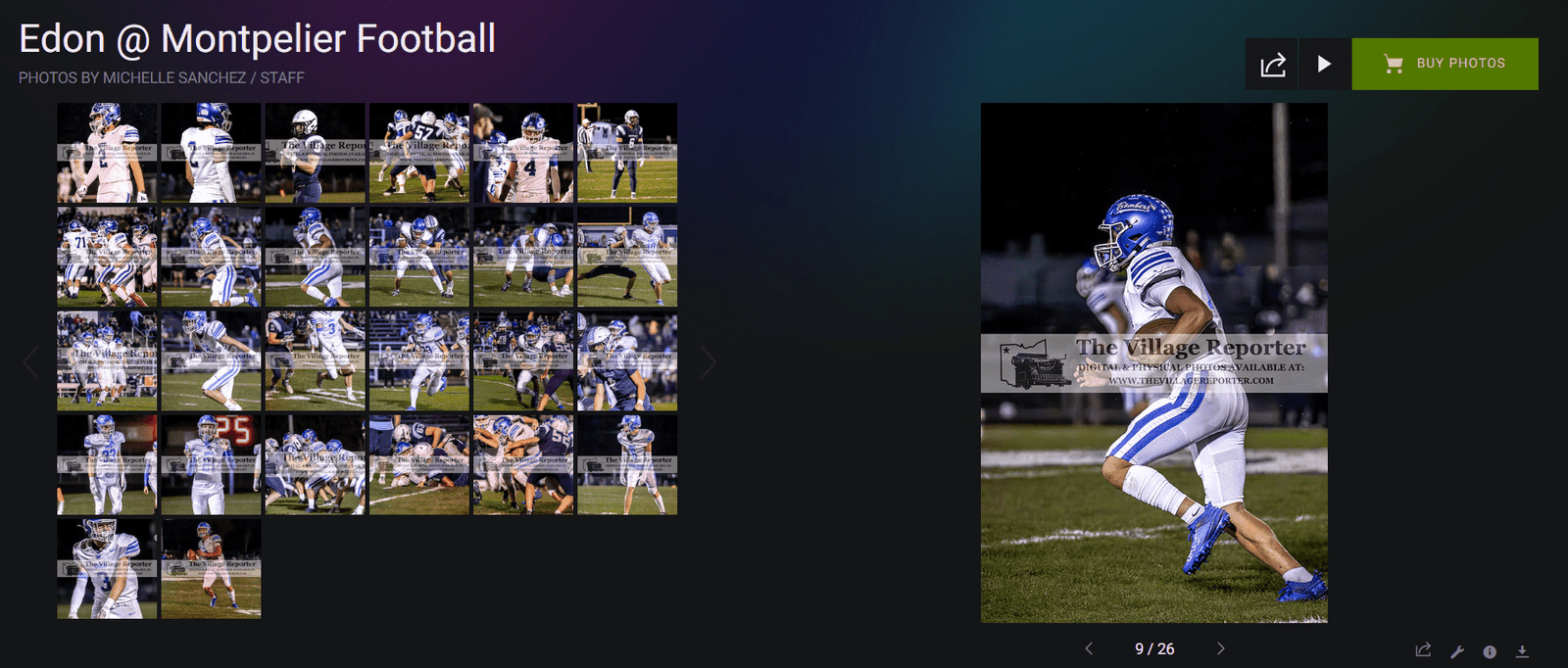Click the large main photo of running player
Image resolution: width=1568 pixels, height=668 pixels.
coord(1154,362)
